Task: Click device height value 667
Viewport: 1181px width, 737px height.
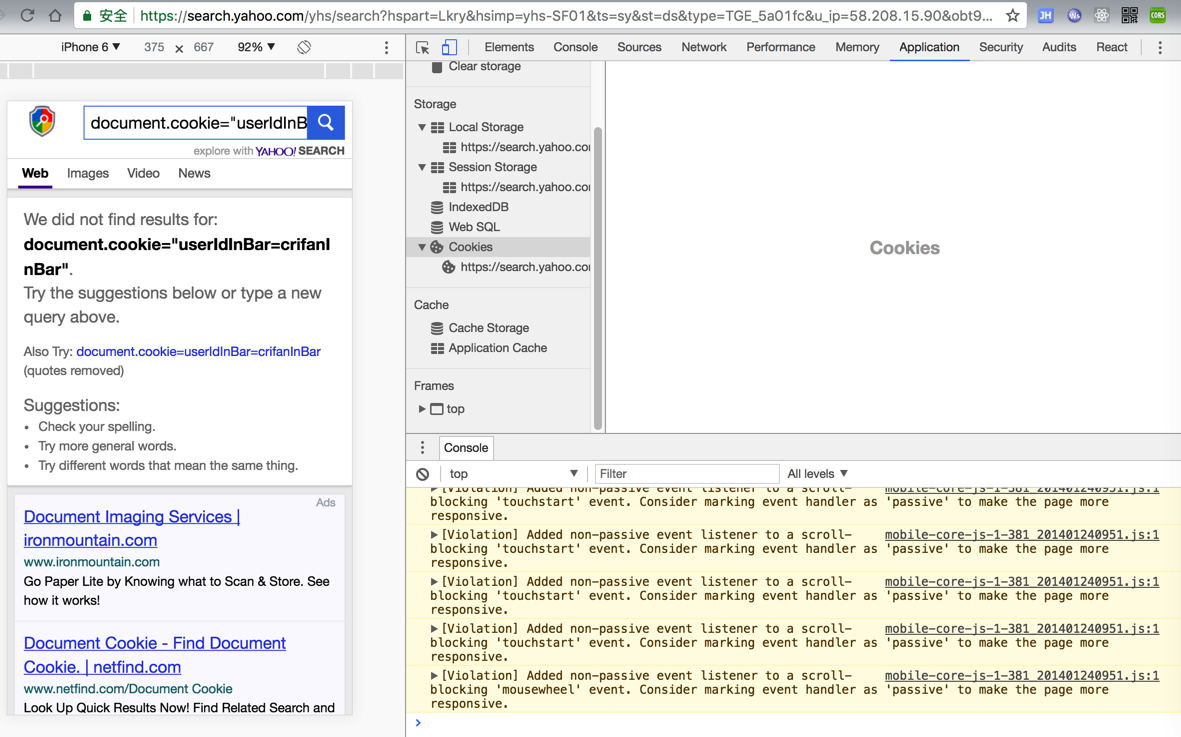Action: (203, 47)
